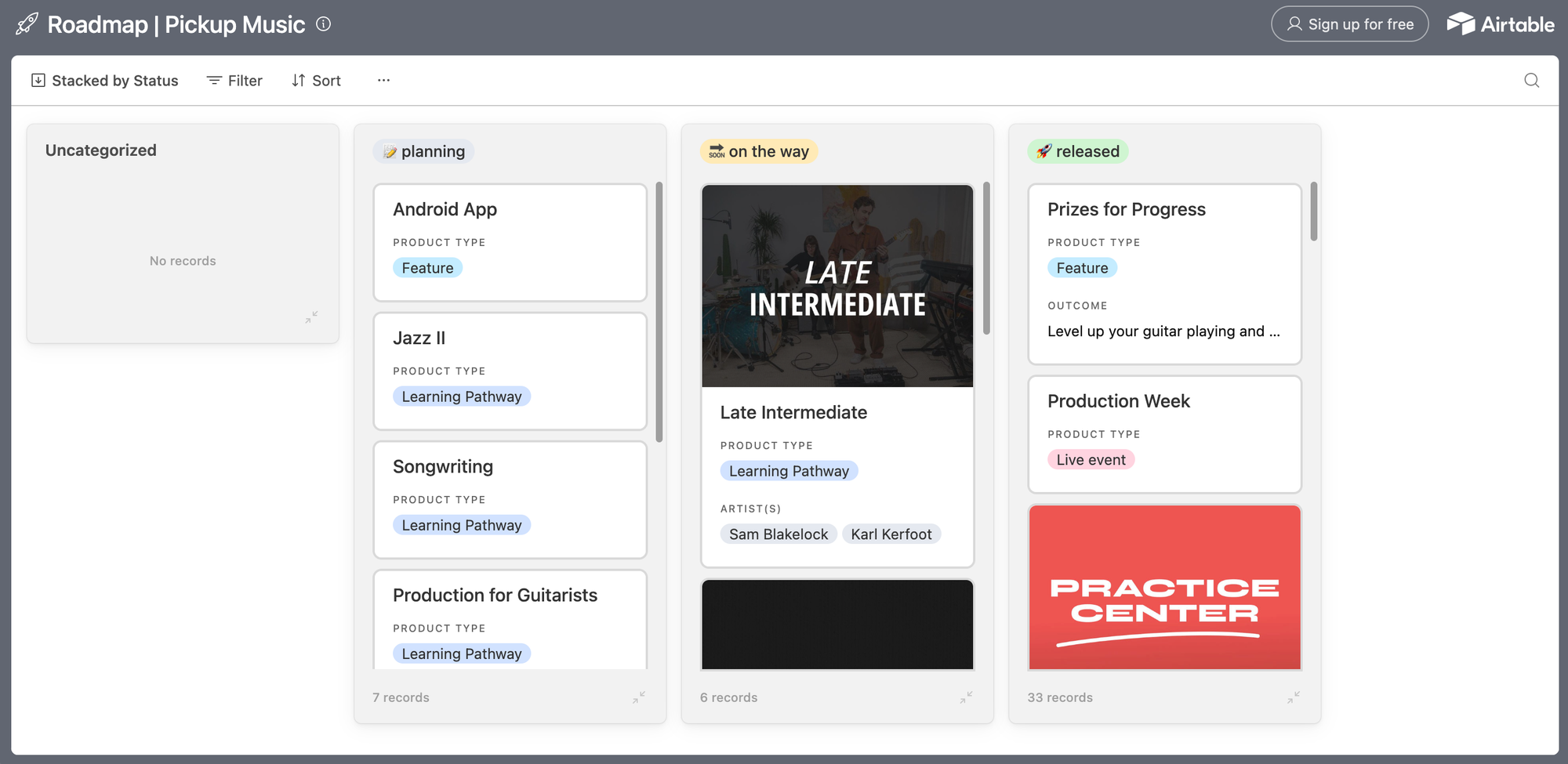The height and width of the screenshot is (764, 1568).
Task: Click Sign up for free
Action: click(x=1349, y=24)
